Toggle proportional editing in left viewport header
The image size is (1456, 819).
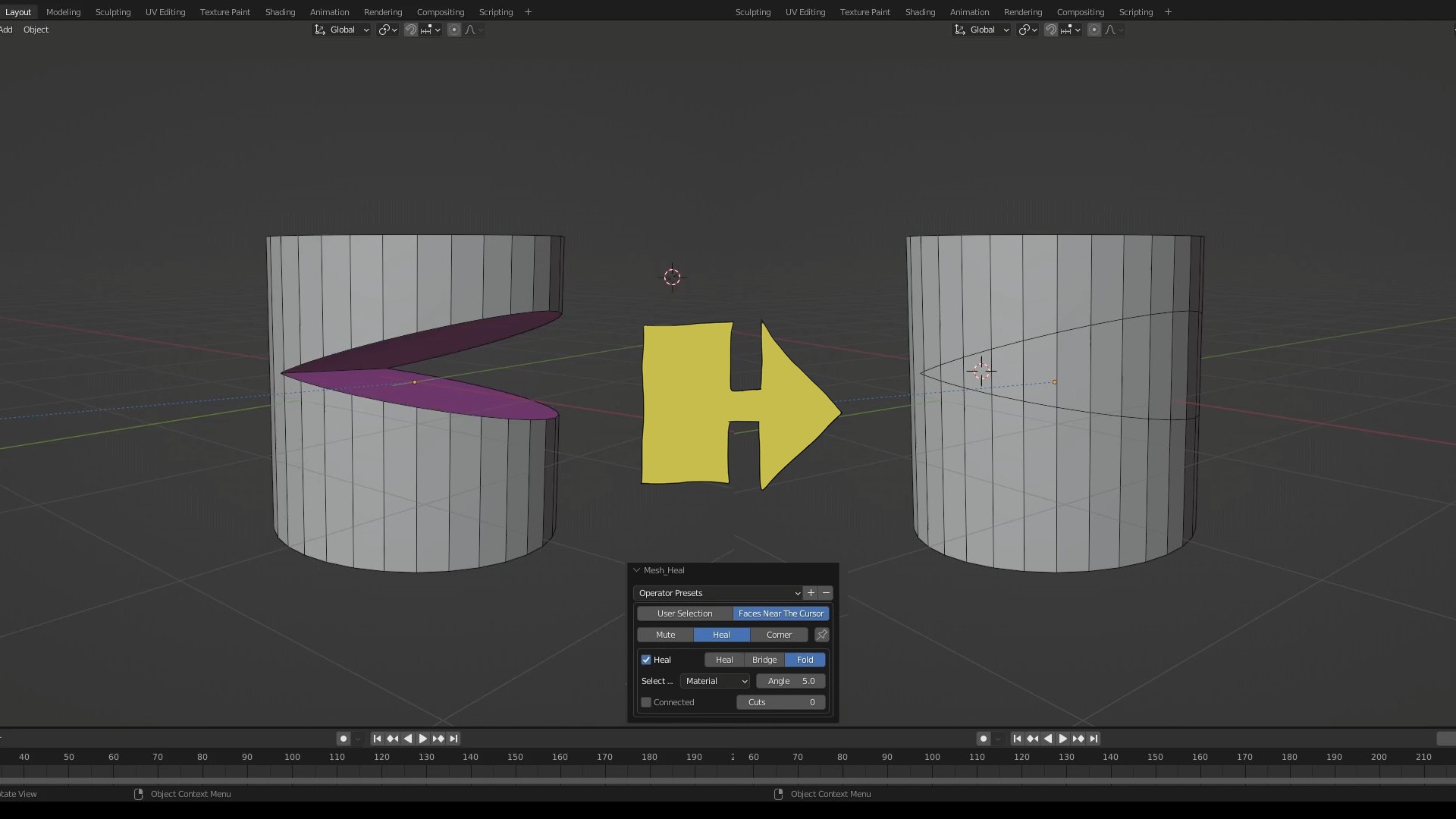[453, 30]
